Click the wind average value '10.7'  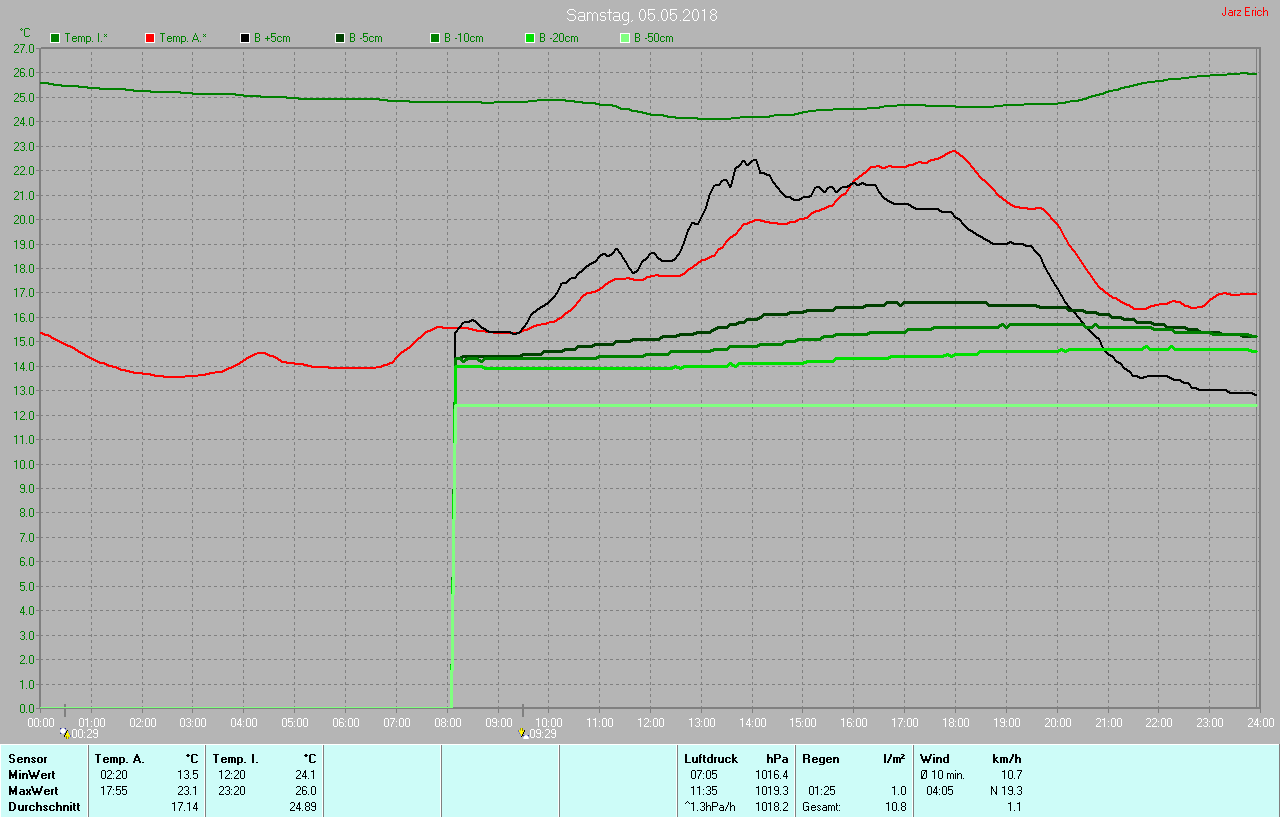pos(1011,775)
